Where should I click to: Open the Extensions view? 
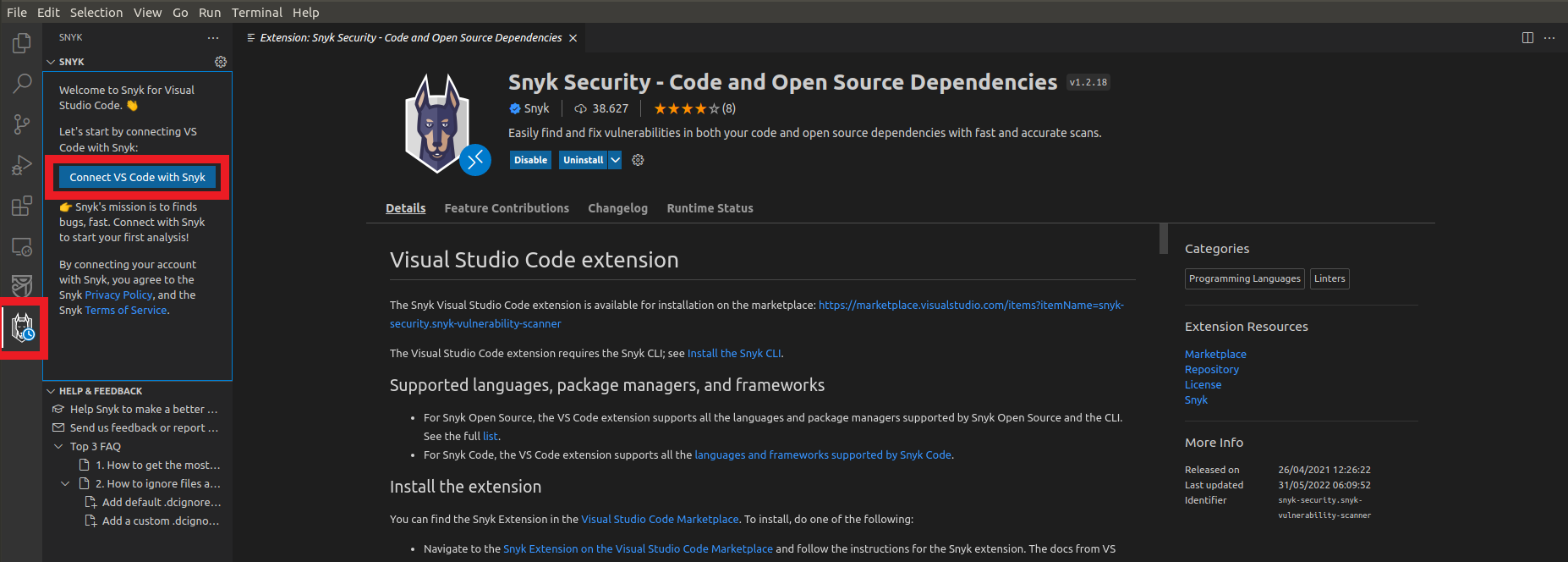[22, 206]
